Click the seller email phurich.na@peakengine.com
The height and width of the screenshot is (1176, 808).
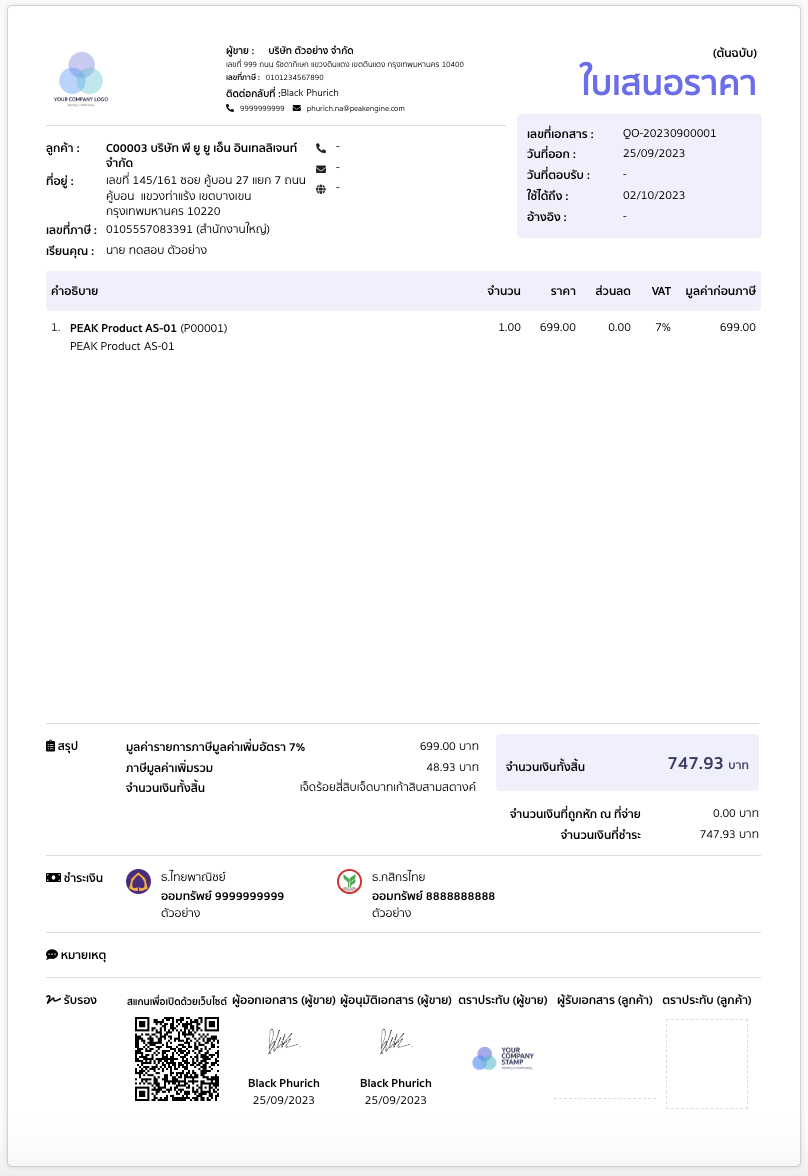[355, 108]
